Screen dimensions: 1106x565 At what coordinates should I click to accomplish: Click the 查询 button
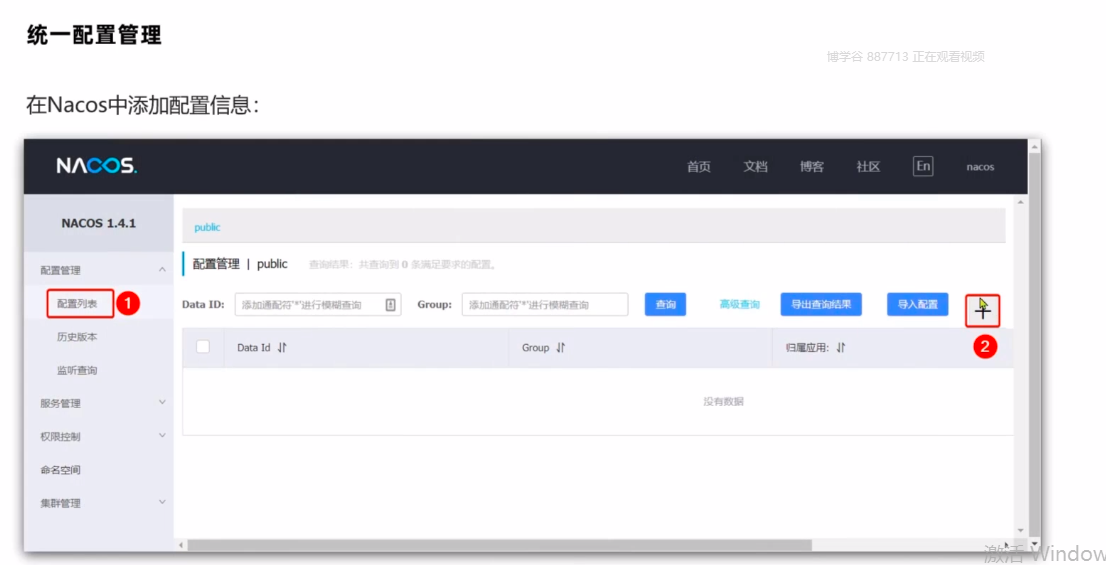click(x=665, y=304)
